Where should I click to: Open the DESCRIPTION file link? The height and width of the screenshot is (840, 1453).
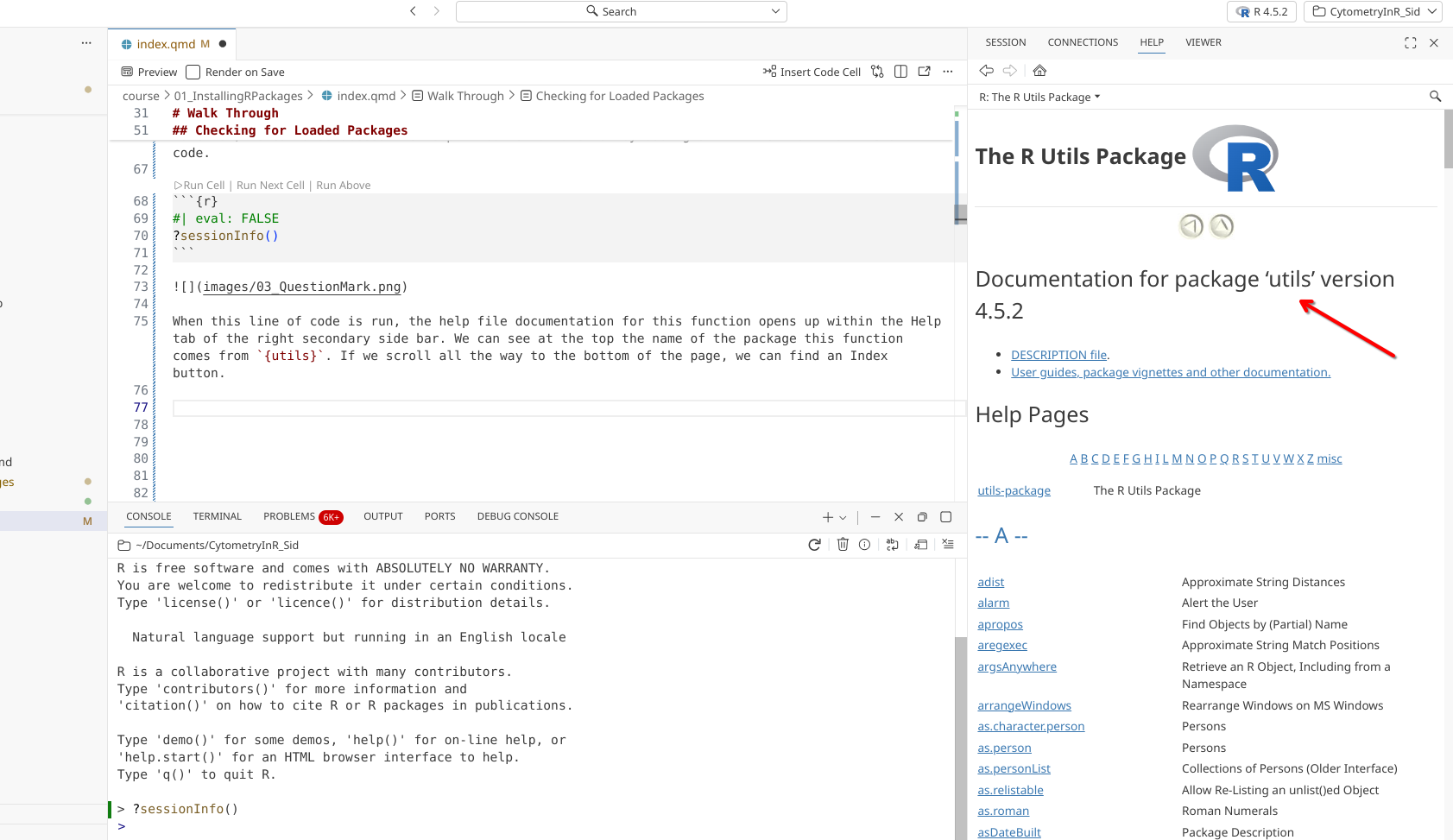(1058, 355)
